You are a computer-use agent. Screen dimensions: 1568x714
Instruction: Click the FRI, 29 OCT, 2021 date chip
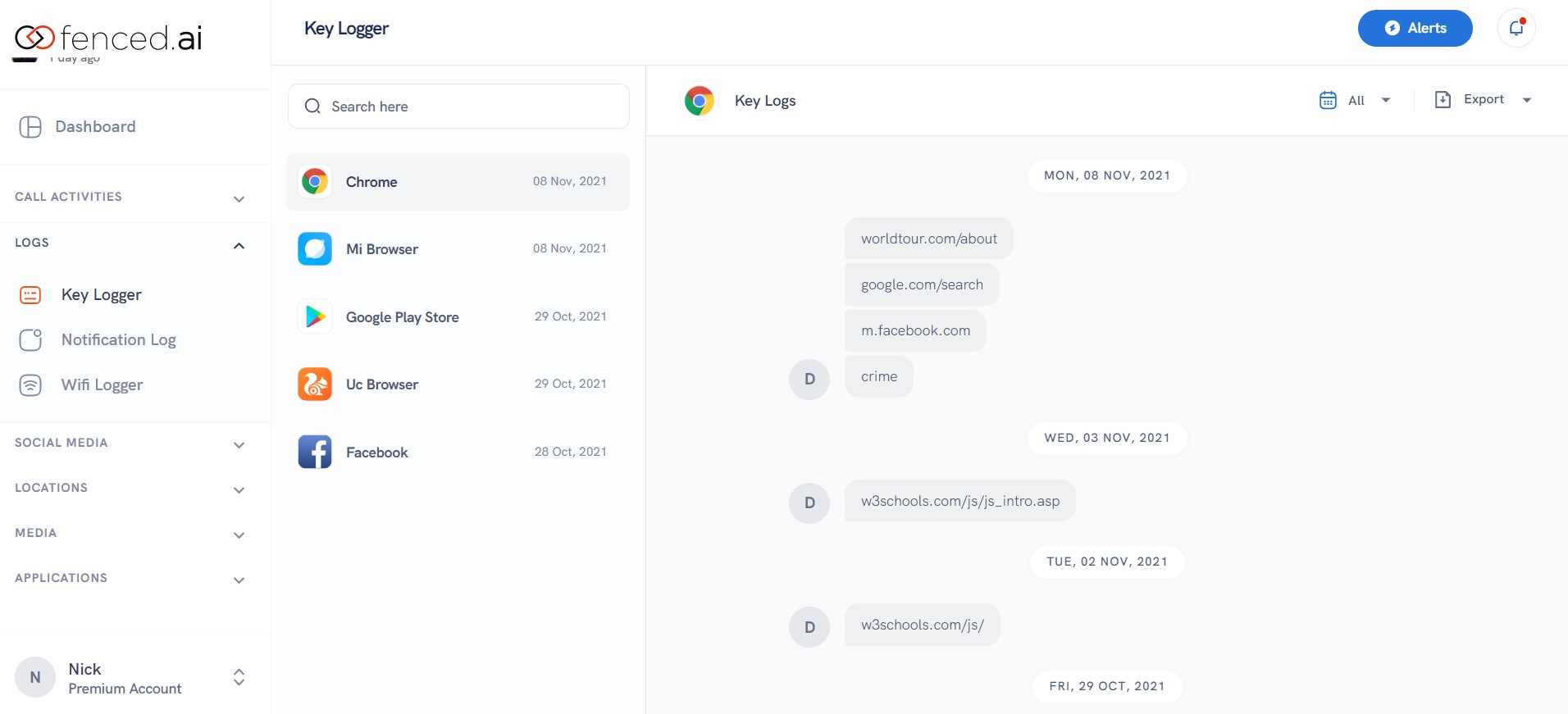click(1107, 686)
